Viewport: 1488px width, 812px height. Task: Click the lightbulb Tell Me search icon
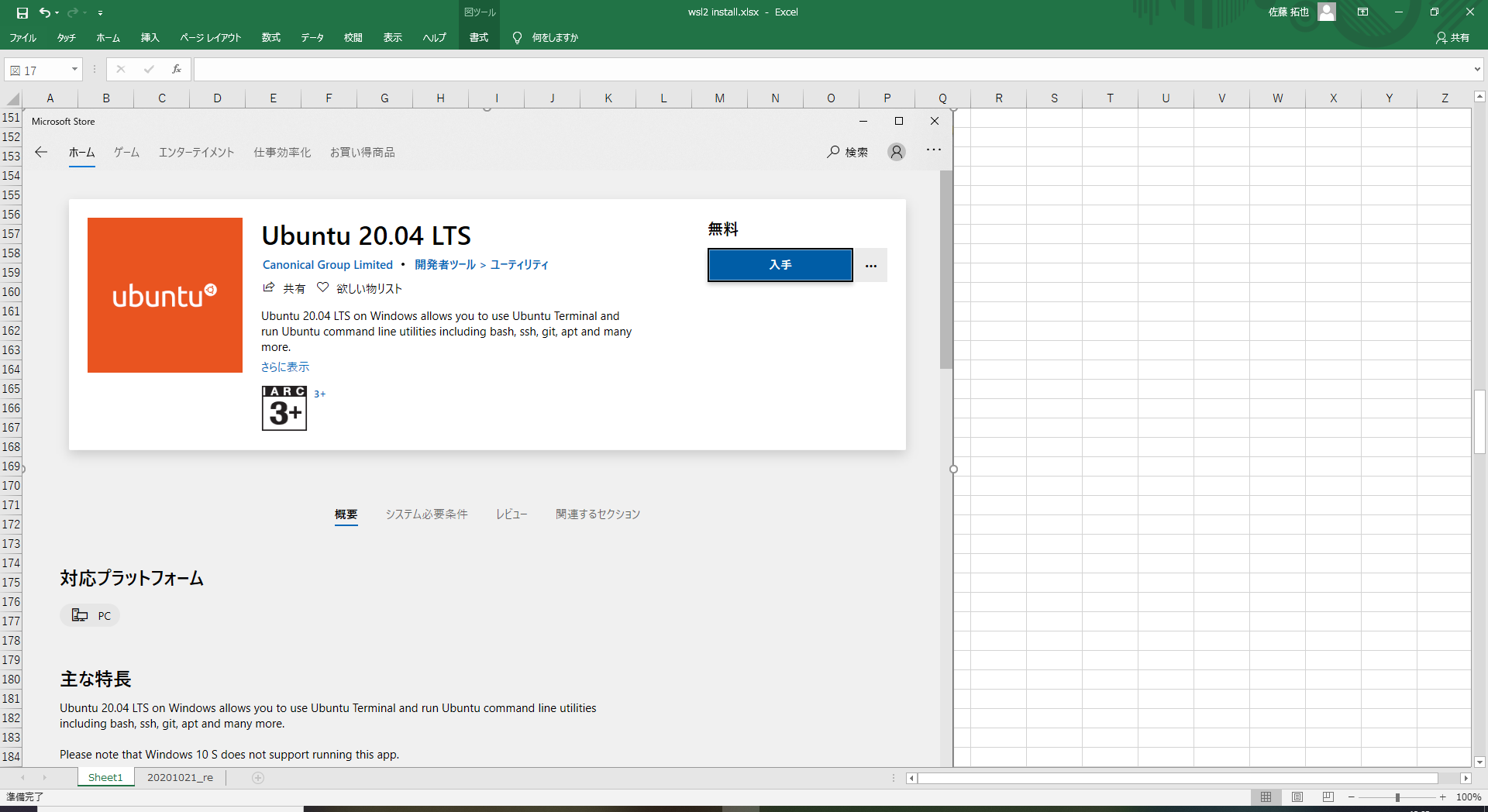coord(517,37)
